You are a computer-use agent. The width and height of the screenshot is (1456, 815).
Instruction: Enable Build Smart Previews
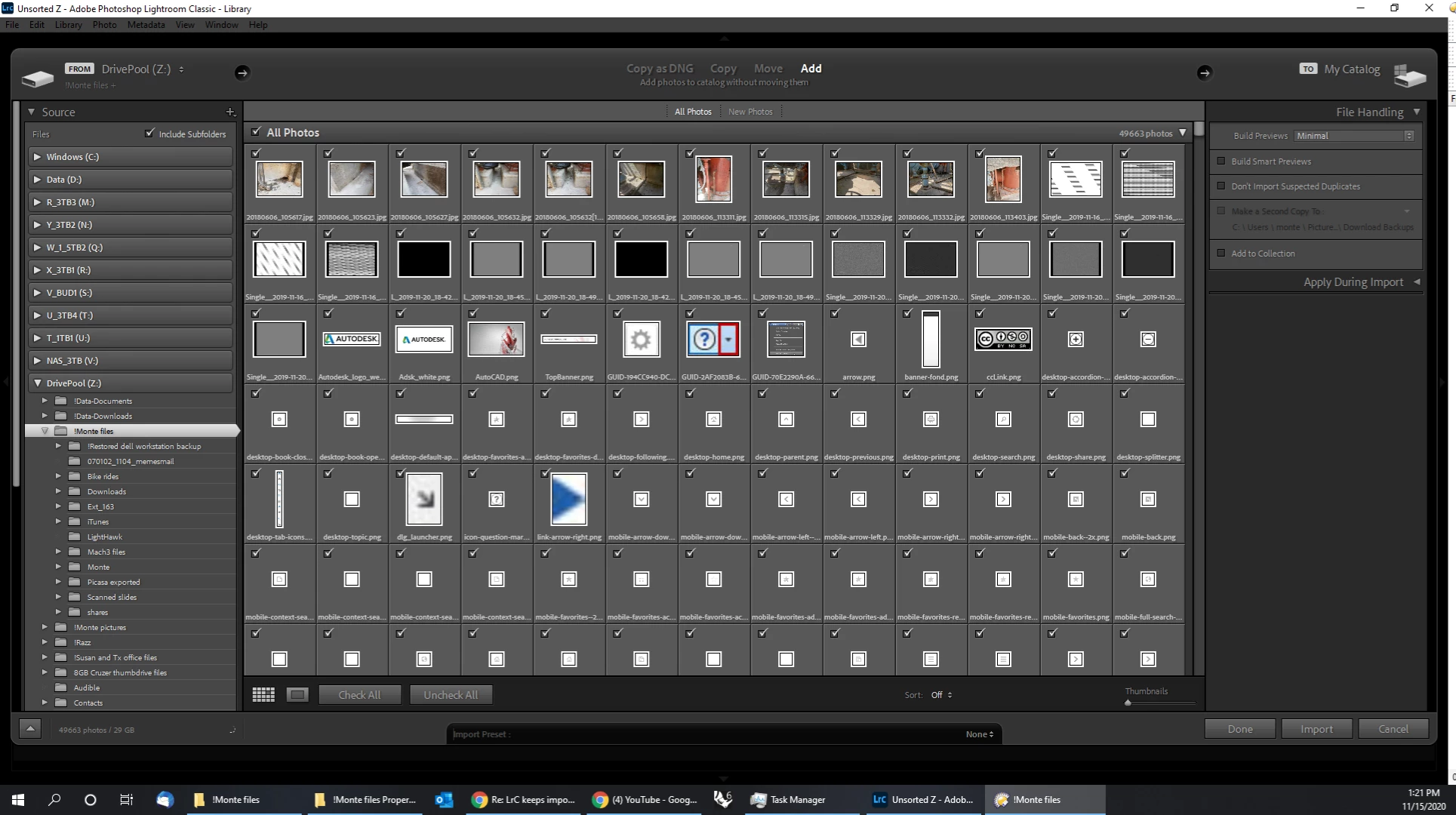pos(1221,161)
